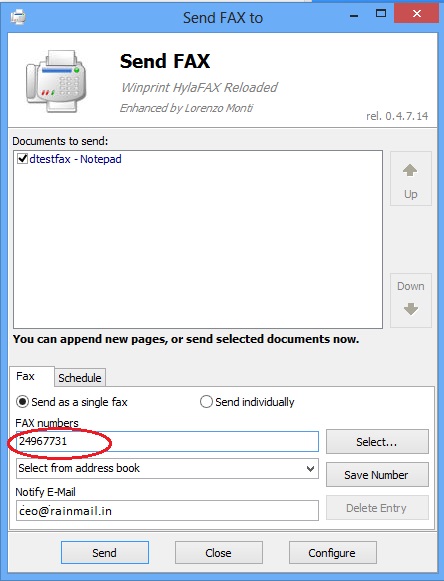Click the Send button
The height and width of the screenshot is (581, 444).
click(105, 552)
